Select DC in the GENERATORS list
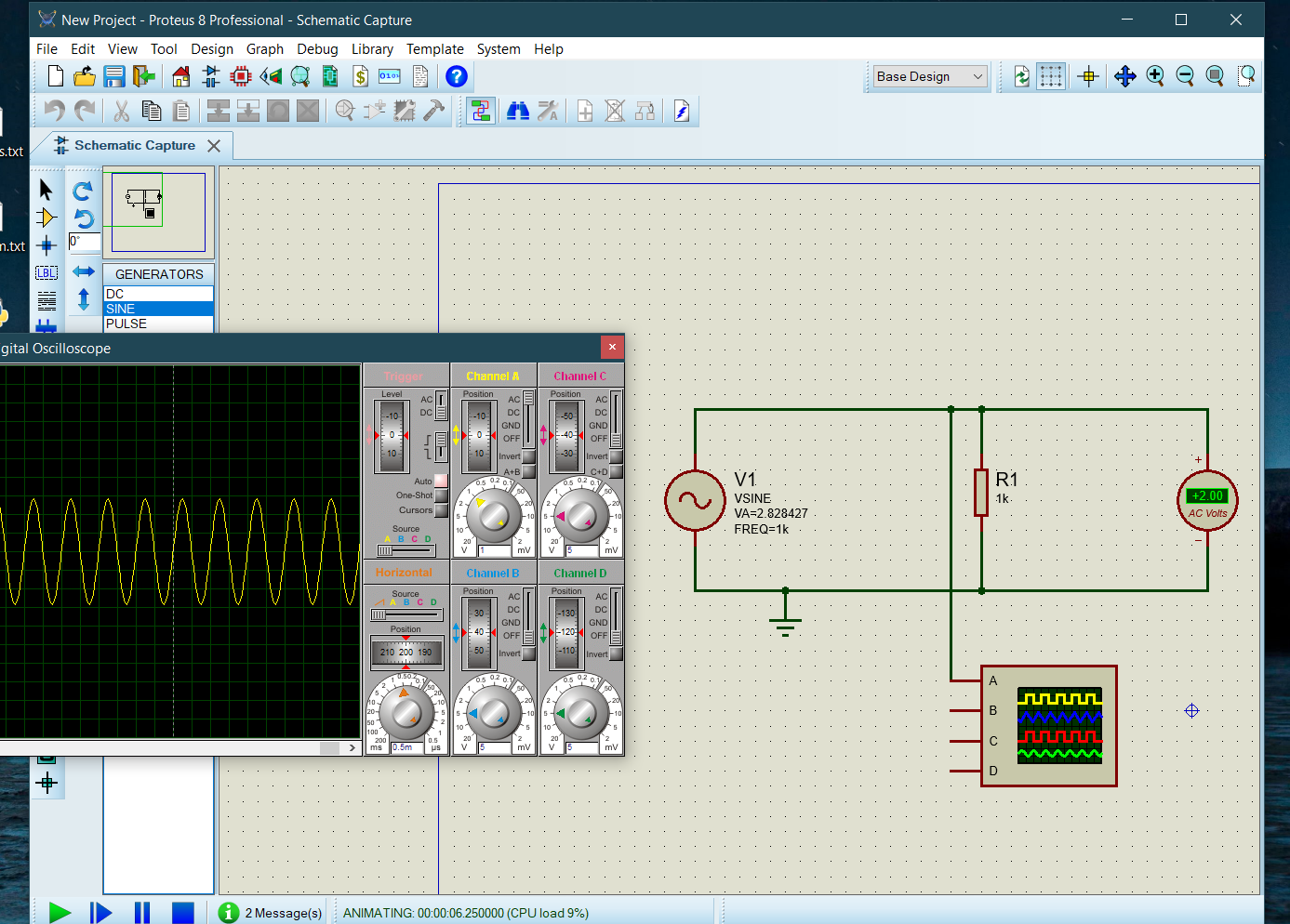This screenshot has width=1290, height=924. [x=158, y=294]
